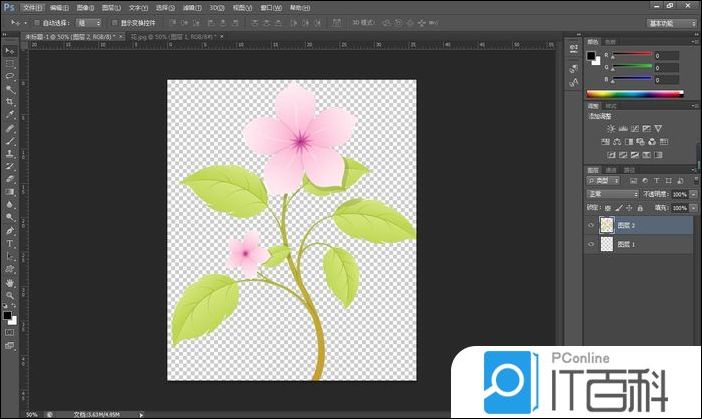Select the 图层 1 layer thumbnail
This screenshot has width=702, height=419.
[605, 244]
